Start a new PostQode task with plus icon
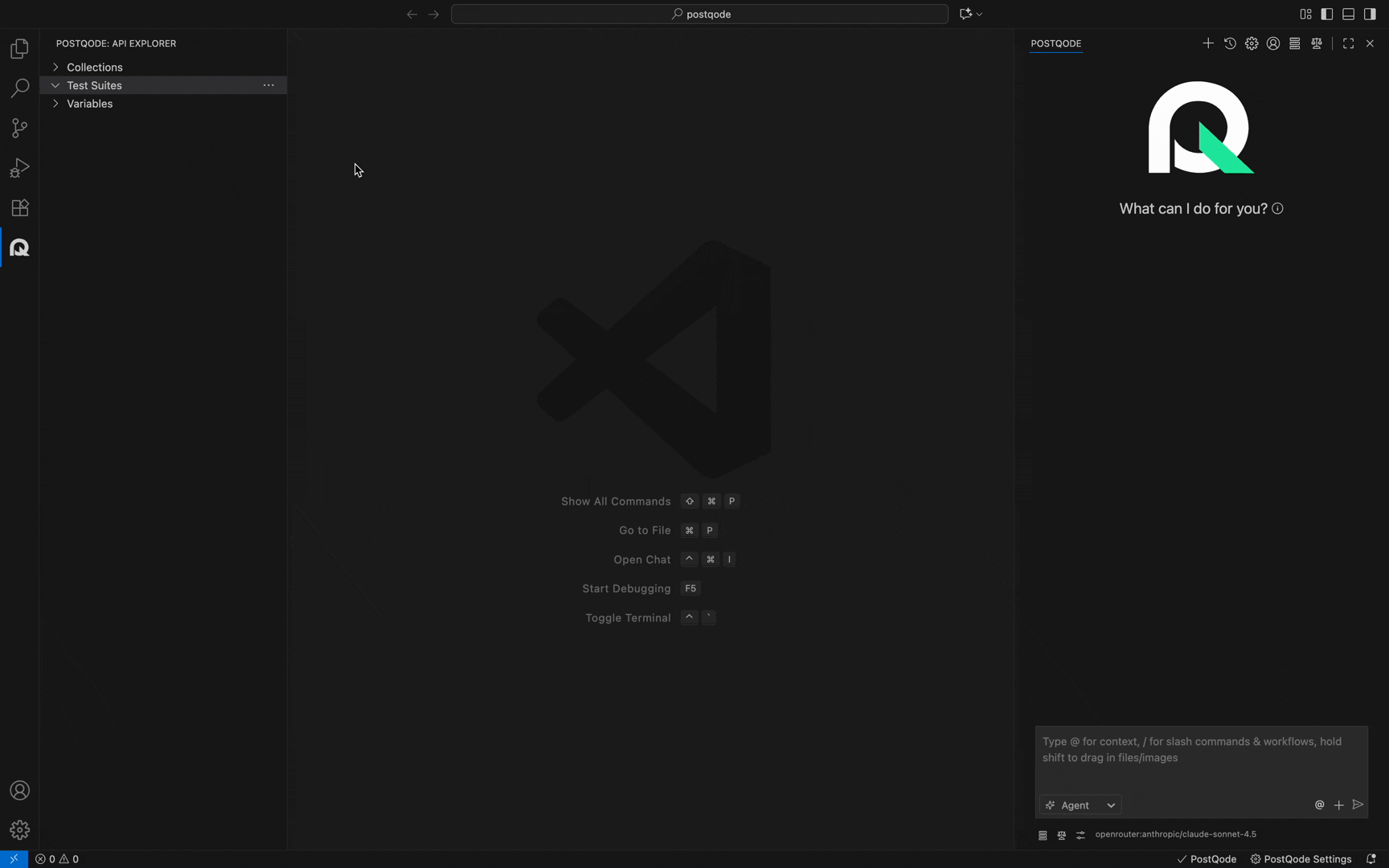1389x868 pixels. (x=1207, y=43)
